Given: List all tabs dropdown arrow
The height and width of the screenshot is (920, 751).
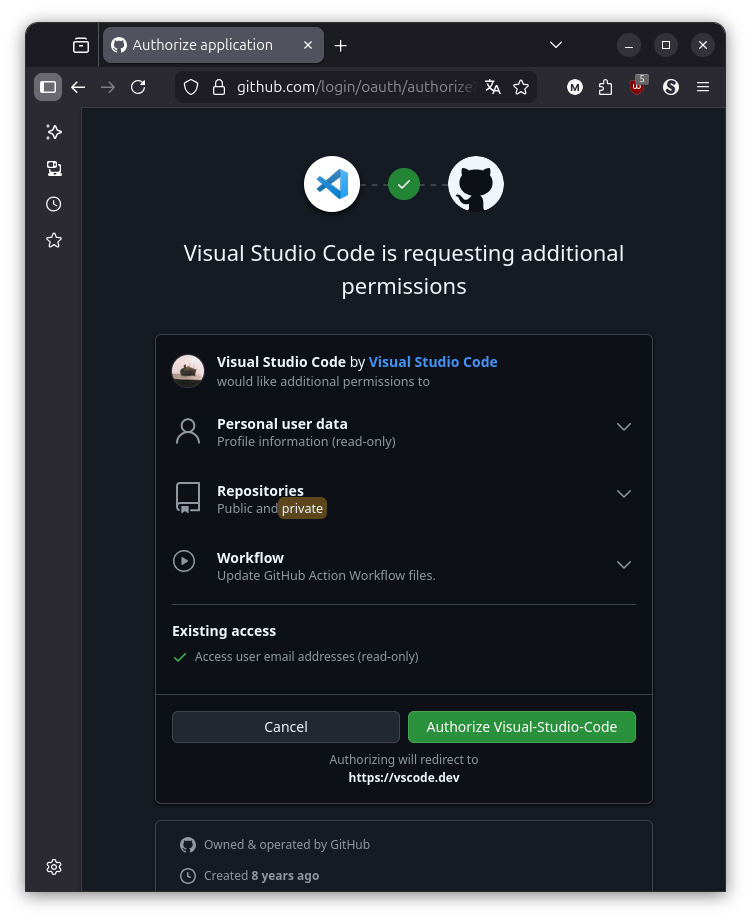Looking at the screenshot, I should (556, 45).
